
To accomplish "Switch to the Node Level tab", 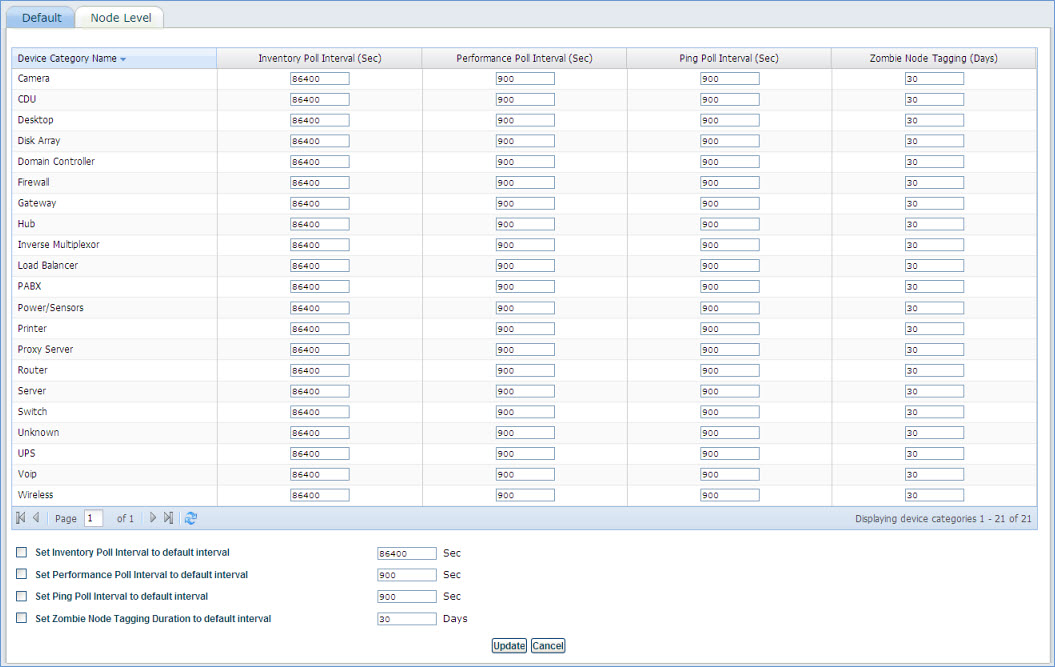I will (x=119, y=17).
